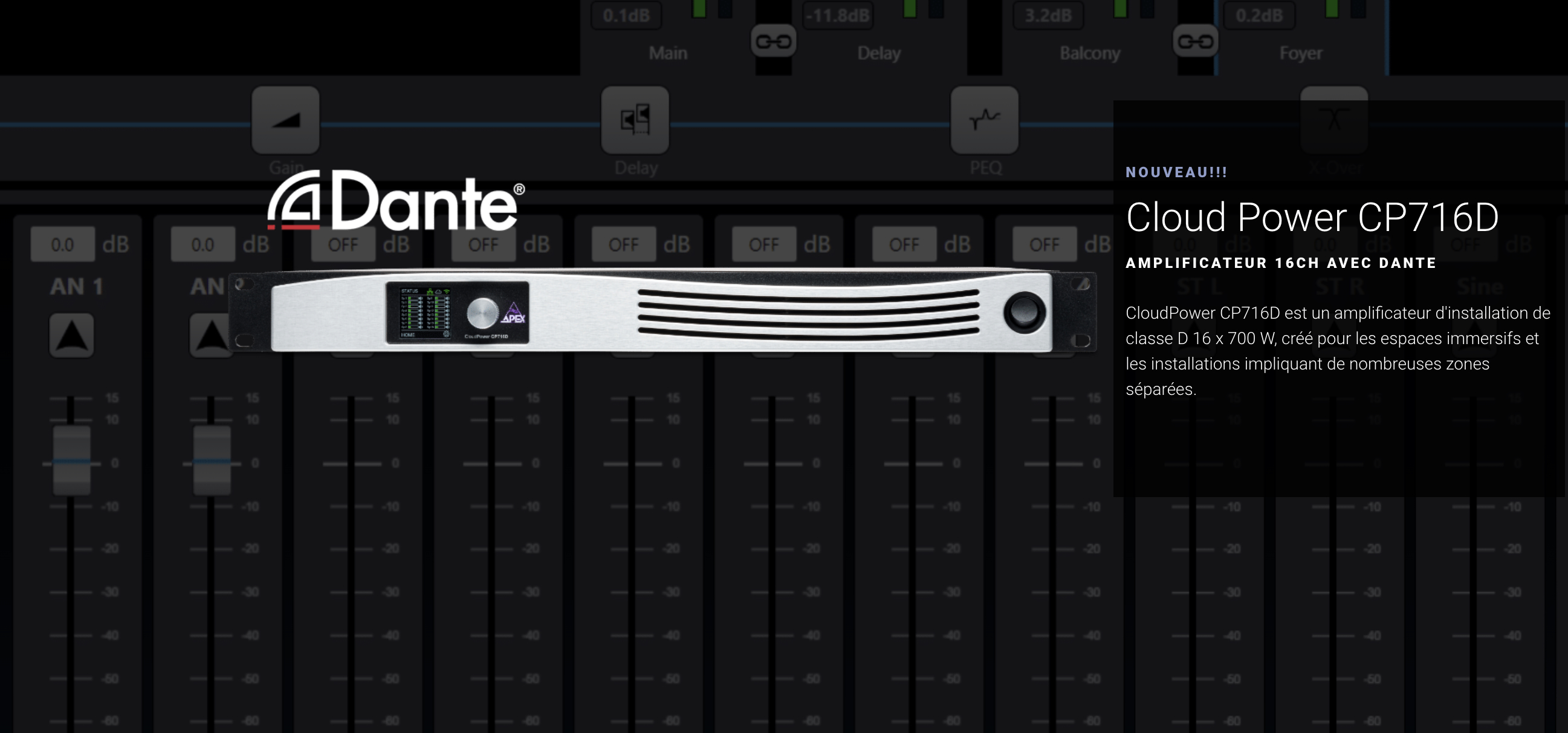Click the second channel 0.0 dB gain field
This screenshot has height=733, width=1568.
[202, 245]
